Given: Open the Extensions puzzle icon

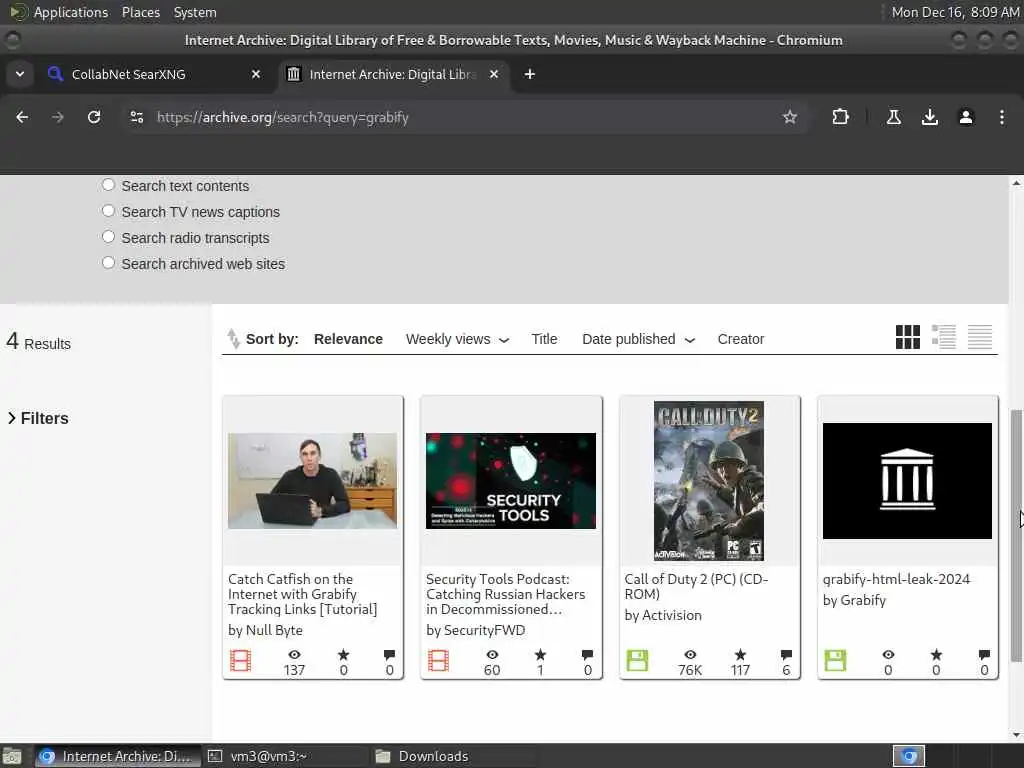Looking at the screenshot, I should point(840,117).
